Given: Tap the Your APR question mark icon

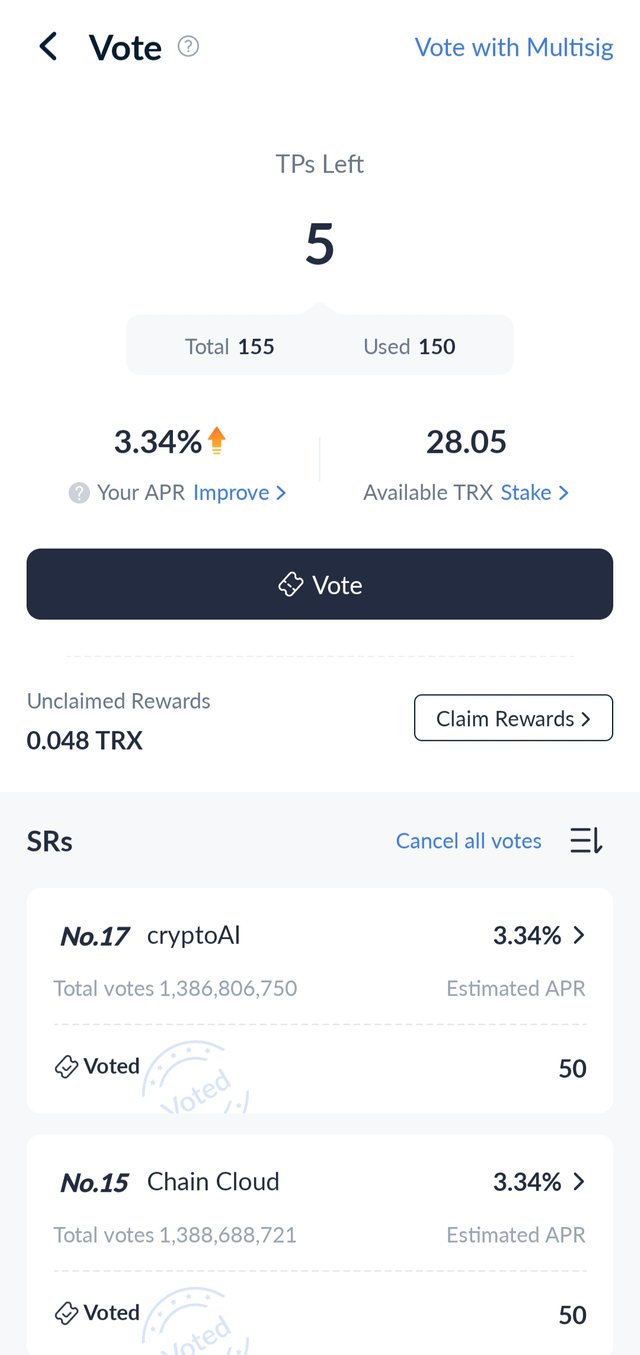Looking at the screenshot, I should point(79,493).
